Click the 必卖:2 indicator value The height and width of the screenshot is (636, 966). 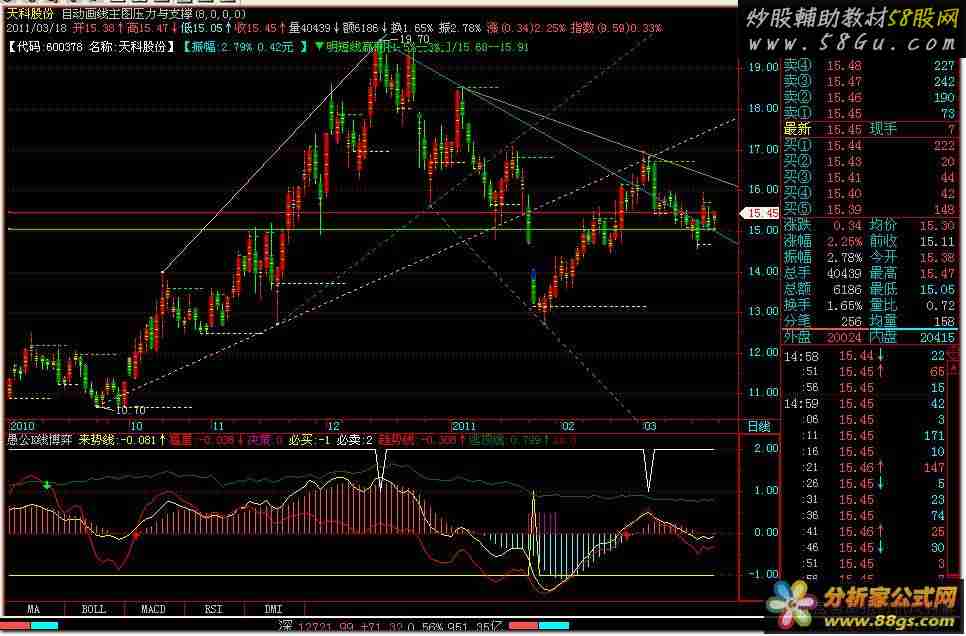point(354,440)
